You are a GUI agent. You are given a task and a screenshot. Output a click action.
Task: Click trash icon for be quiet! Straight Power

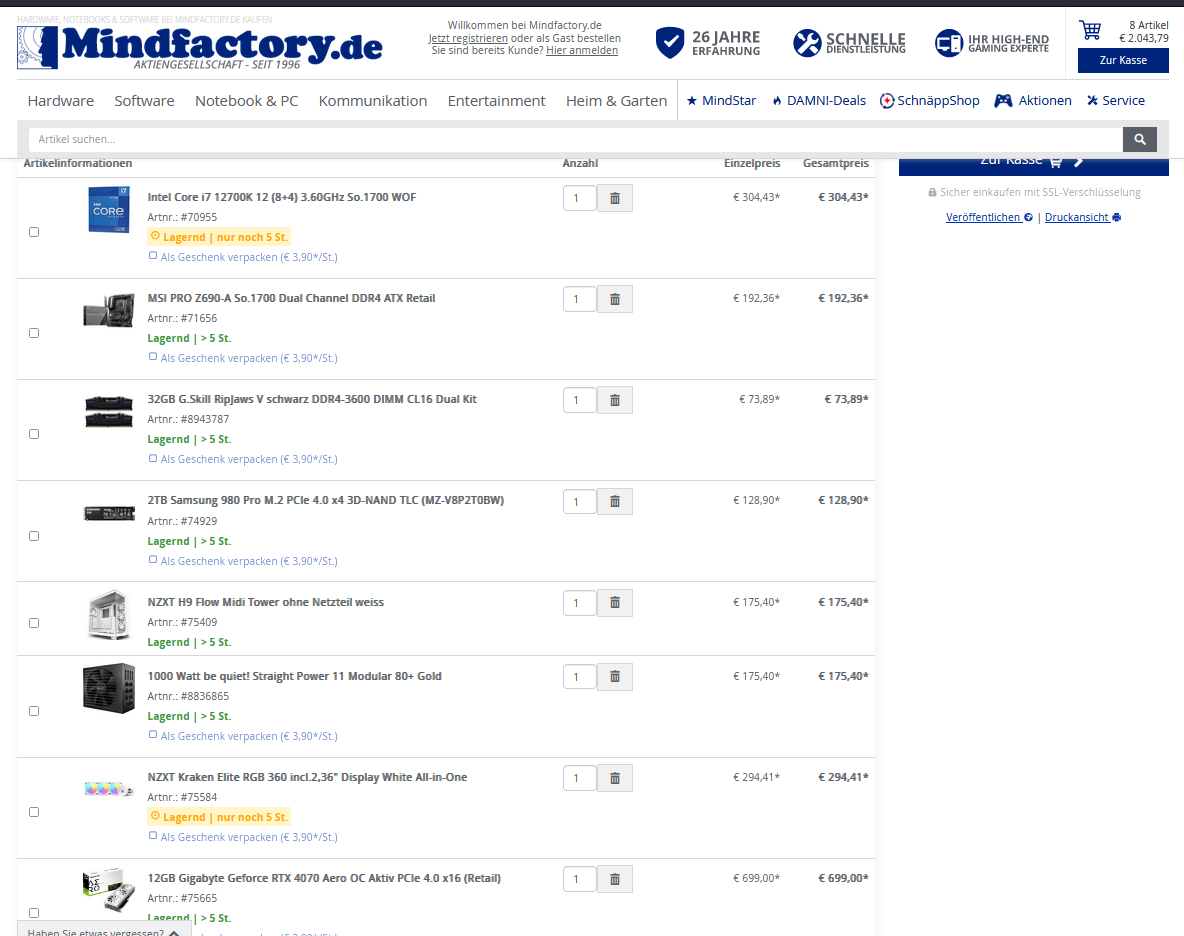pyautogui.click(x=615, y=677)
